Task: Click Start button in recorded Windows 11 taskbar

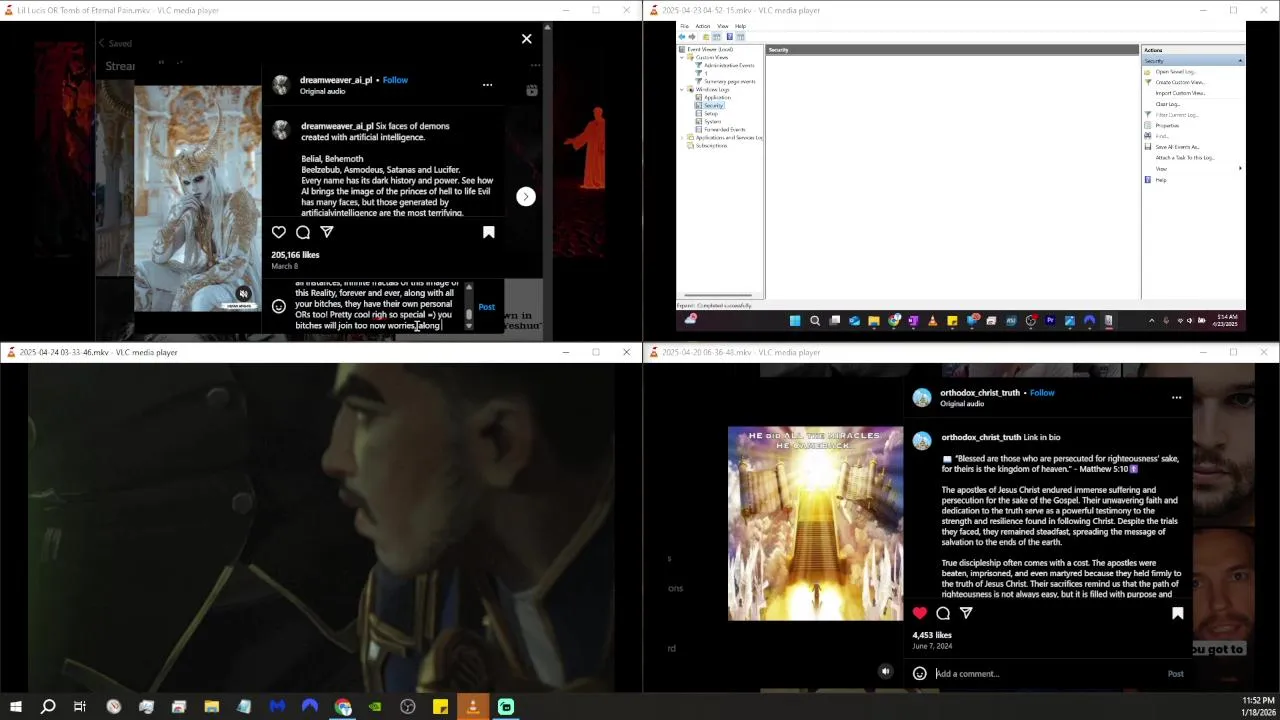Action: (x=795, y=321)
